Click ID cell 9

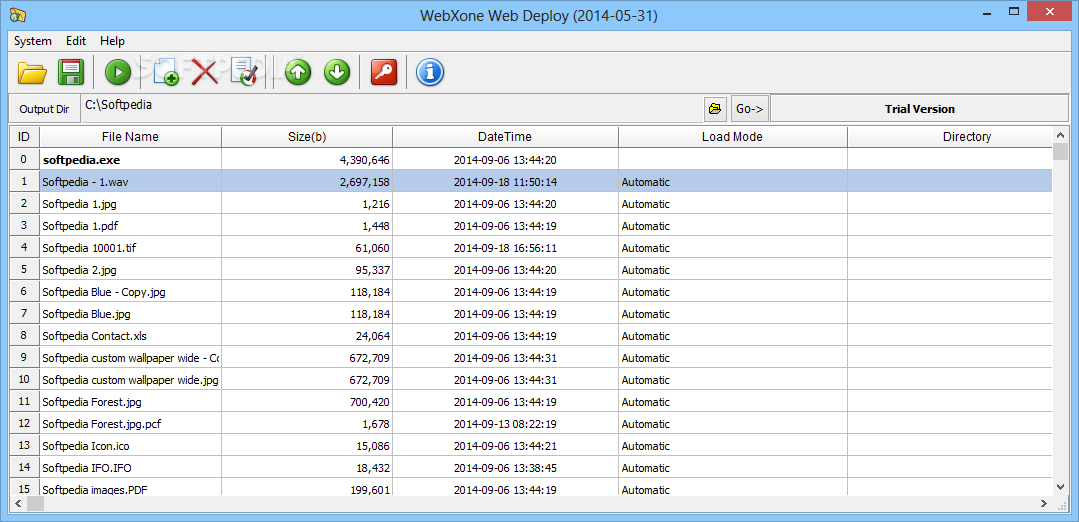(x=24, y=358)
